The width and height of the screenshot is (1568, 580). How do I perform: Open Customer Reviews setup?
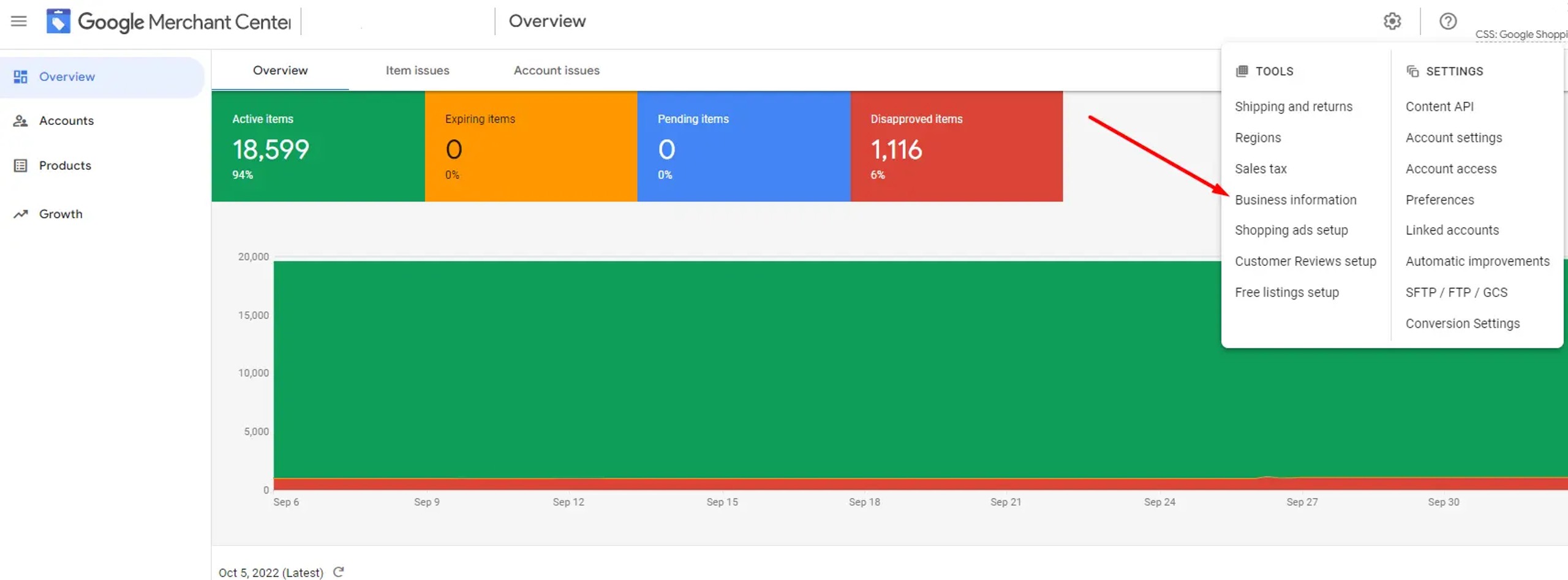(x=1305, y=262)
